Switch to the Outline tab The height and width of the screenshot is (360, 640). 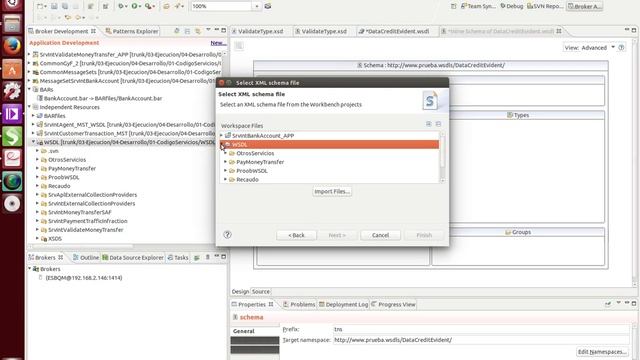click(86, 258)
